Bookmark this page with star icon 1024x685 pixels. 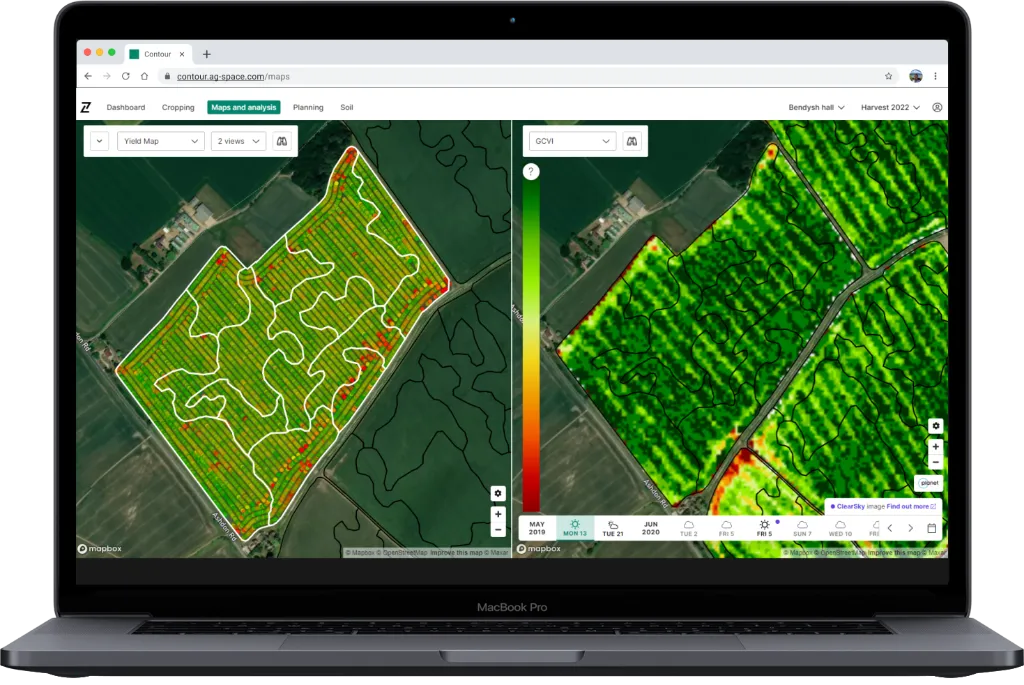click(x=888, y=76)
